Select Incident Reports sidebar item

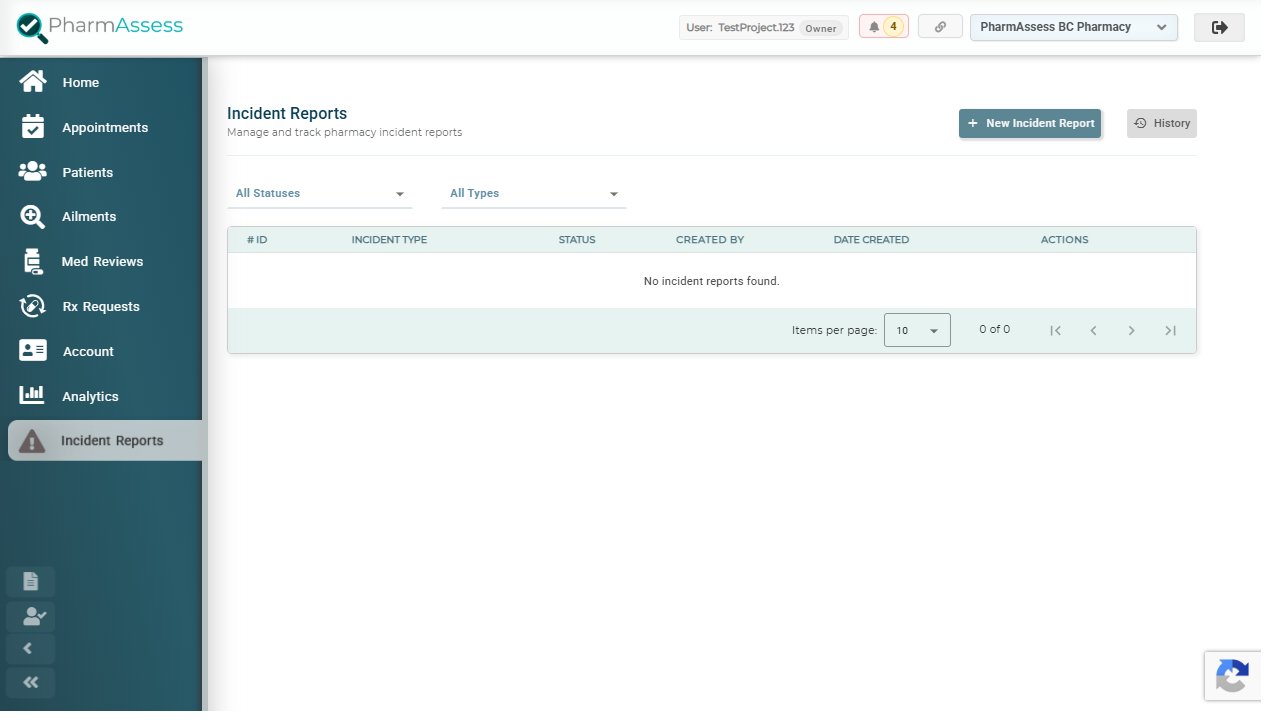point(107,440)
